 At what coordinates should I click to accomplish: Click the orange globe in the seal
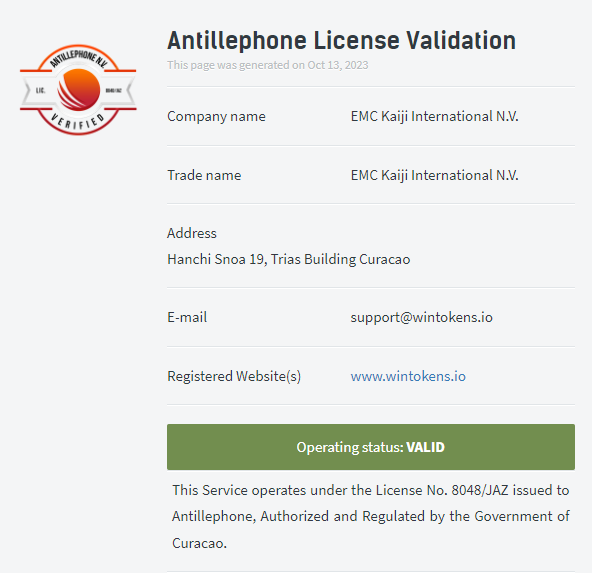79,90
